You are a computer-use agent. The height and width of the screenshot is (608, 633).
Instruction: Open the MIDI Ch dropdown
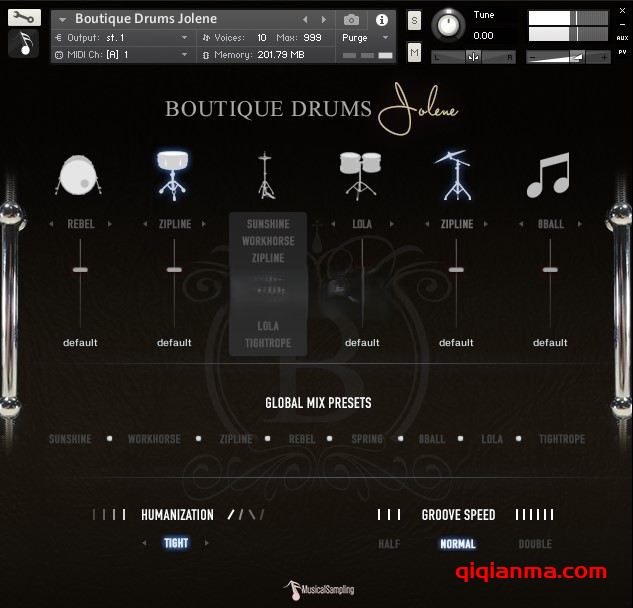point(123,55)
